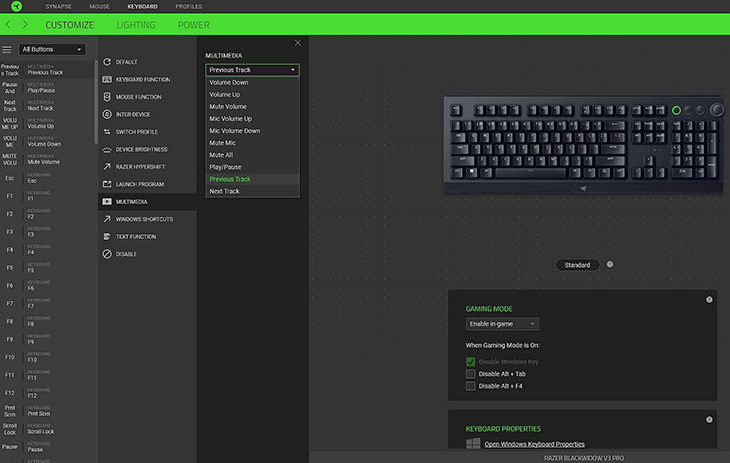Select the Launch Program icon
The height and width of the screenshot is (463, 730).
107,184
